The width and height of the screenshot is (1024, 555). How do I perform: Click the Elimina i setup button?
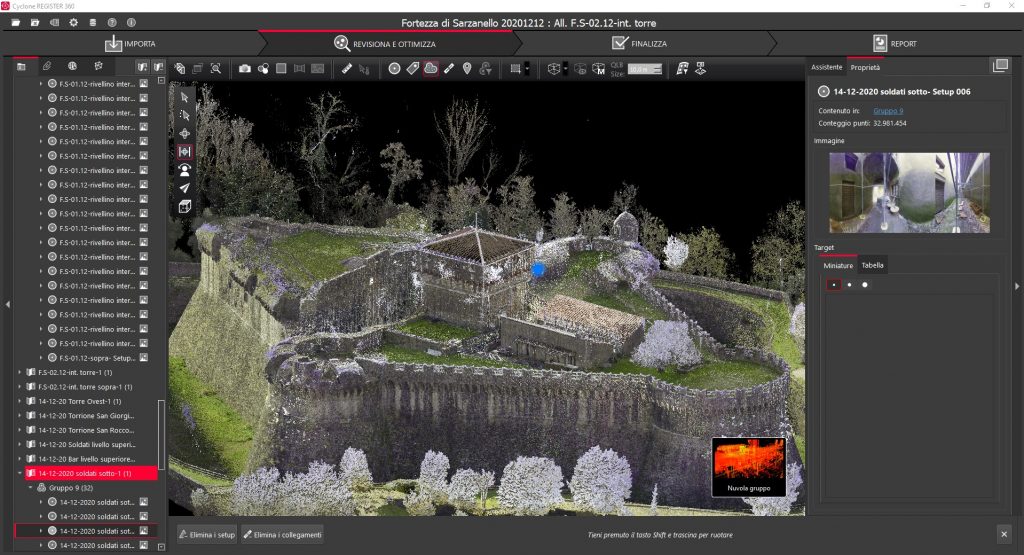tap(207, 533)
